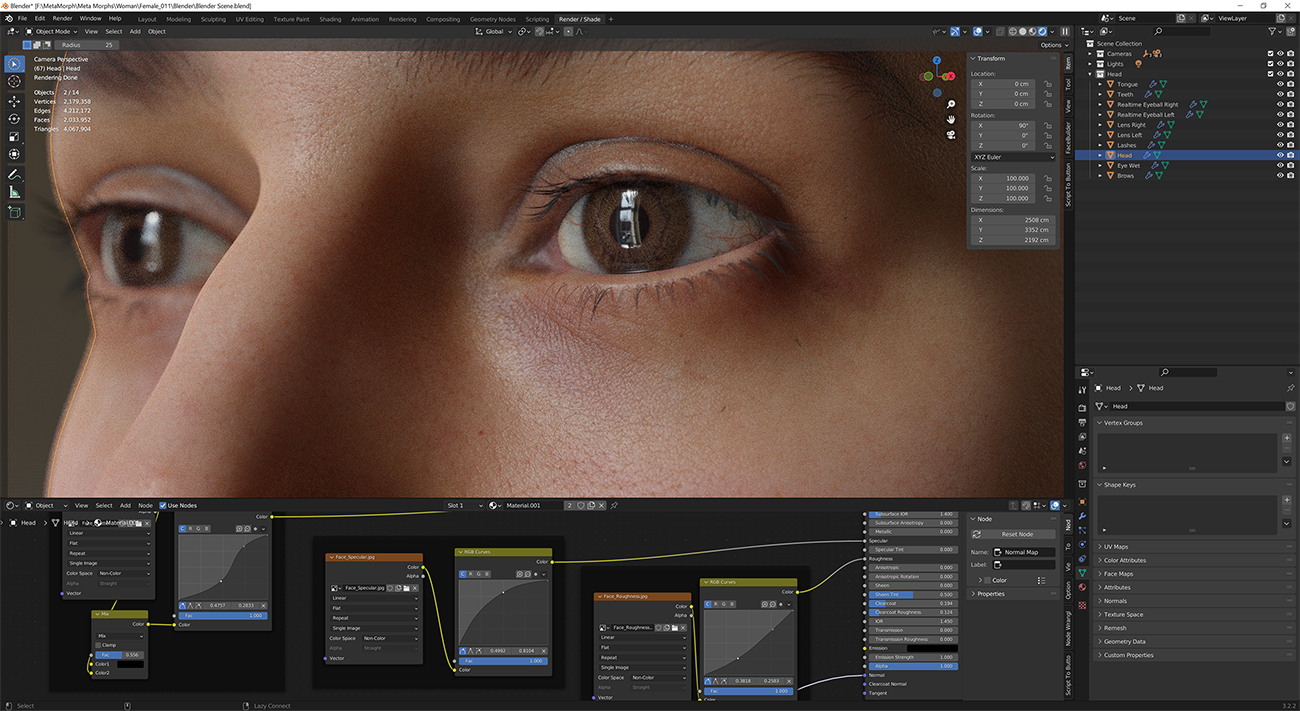Adjust the Fac slider in Mix node
Viewport: 1300px width, 711px height.
point(119,654)
